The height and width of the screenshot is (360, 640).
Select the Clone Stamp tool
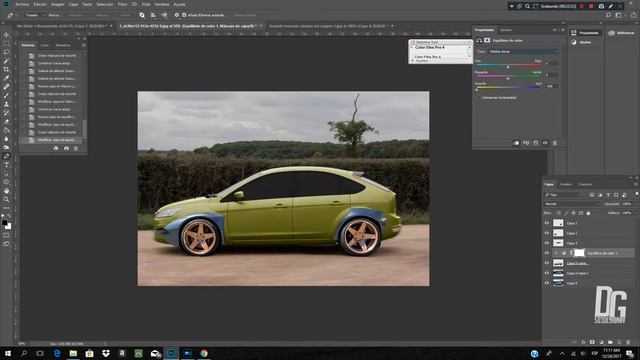tap(7, 104)
